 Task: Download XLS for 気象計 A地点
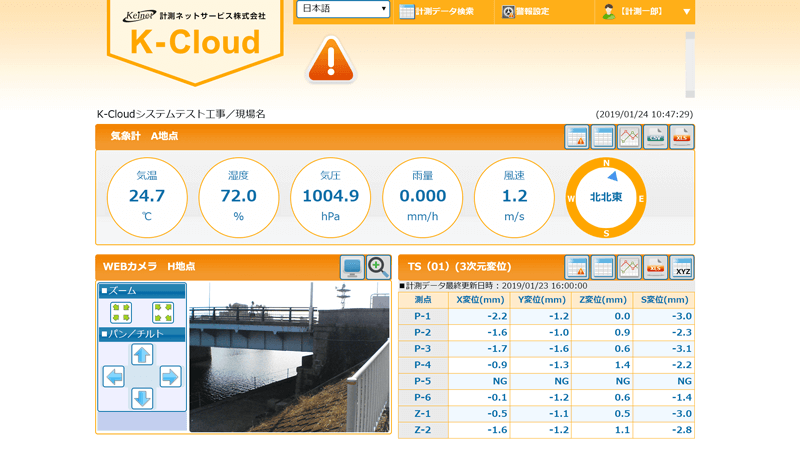click(x=682, y=137)
